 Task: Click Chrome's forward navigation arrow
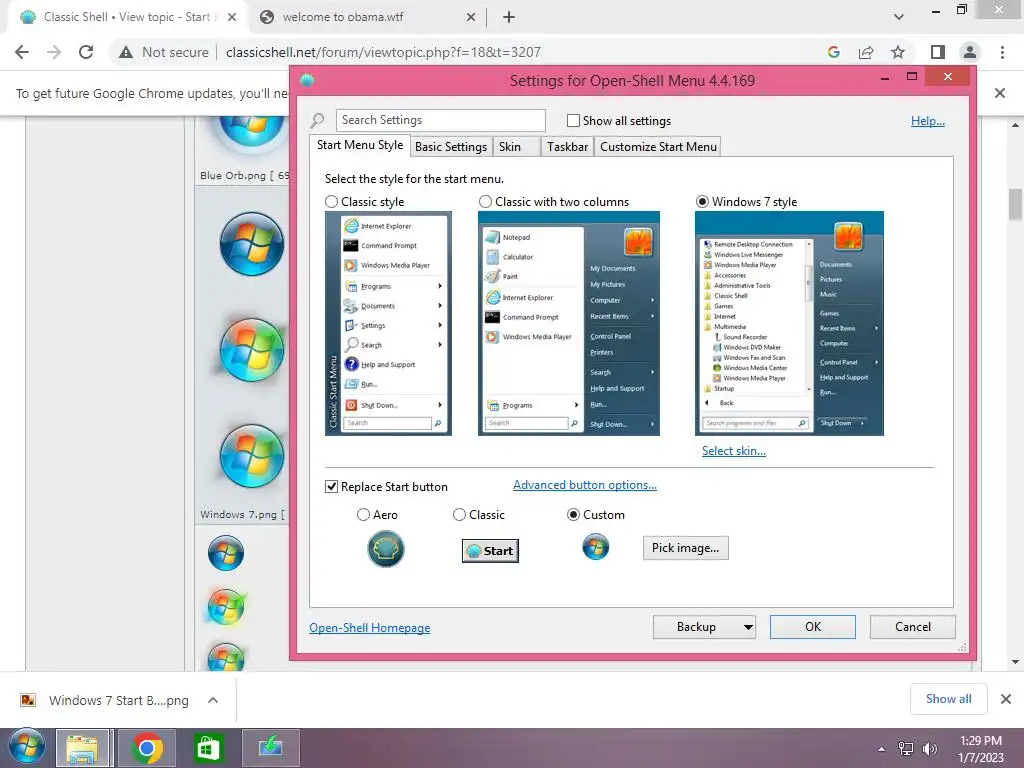(x=54, y=52)
